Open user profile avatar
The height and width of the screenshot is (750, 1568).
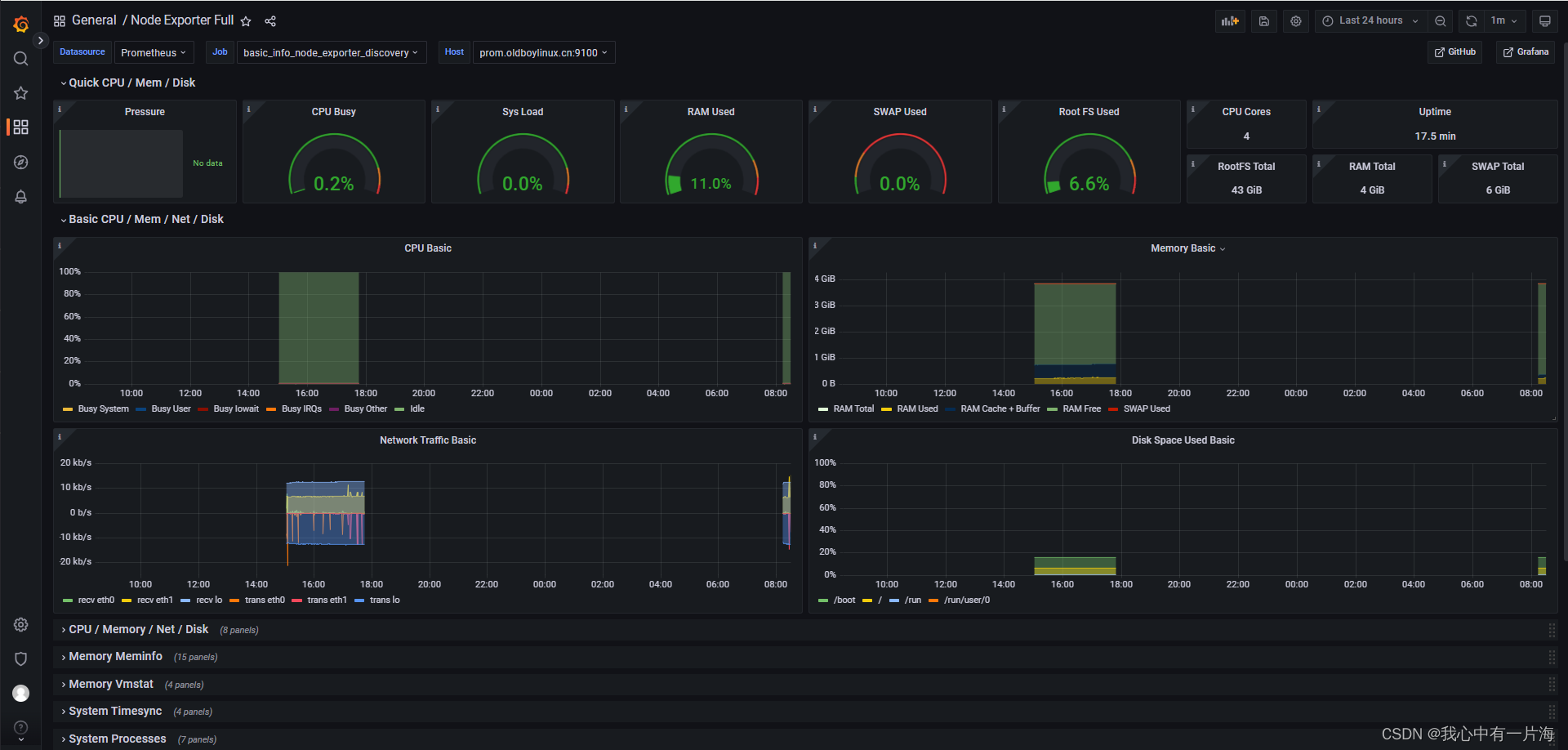pyautogui.click(x=21, y=694)
